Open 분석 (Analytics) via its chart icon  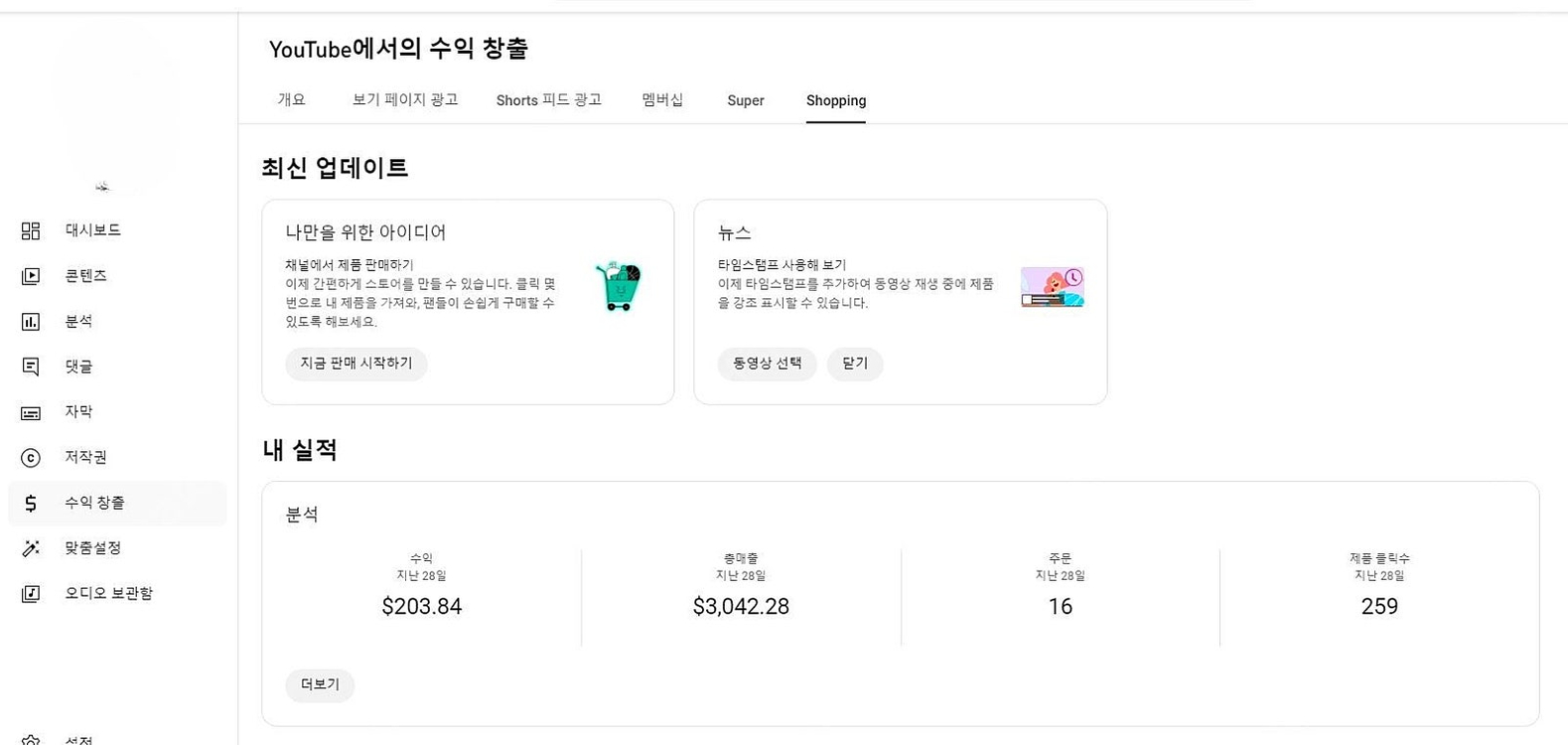(x=30, y=321)
